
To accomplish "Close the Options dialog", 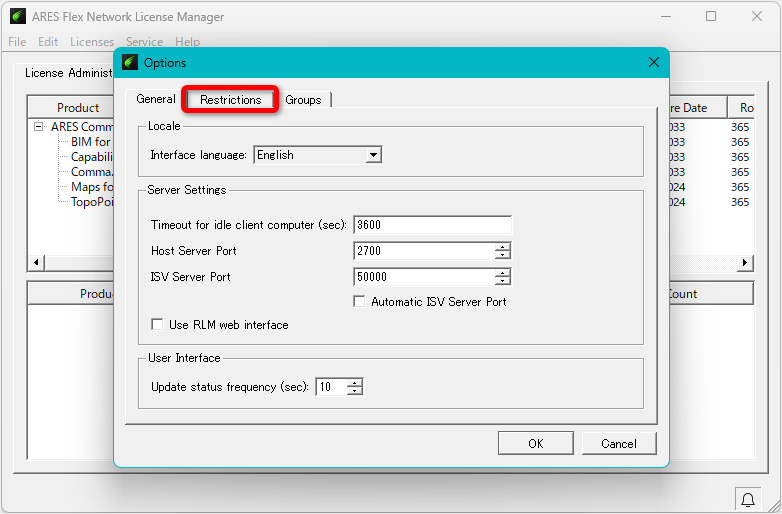I will [x=654, y=62].
